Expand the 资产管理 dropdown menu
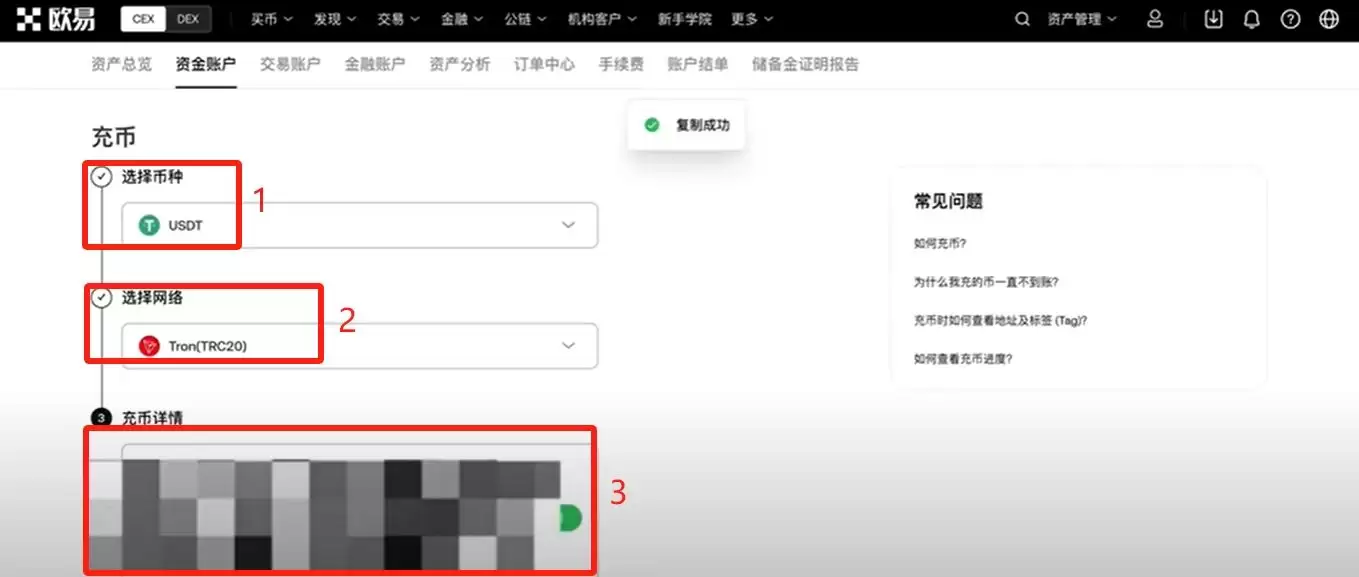 (1078, 17)
